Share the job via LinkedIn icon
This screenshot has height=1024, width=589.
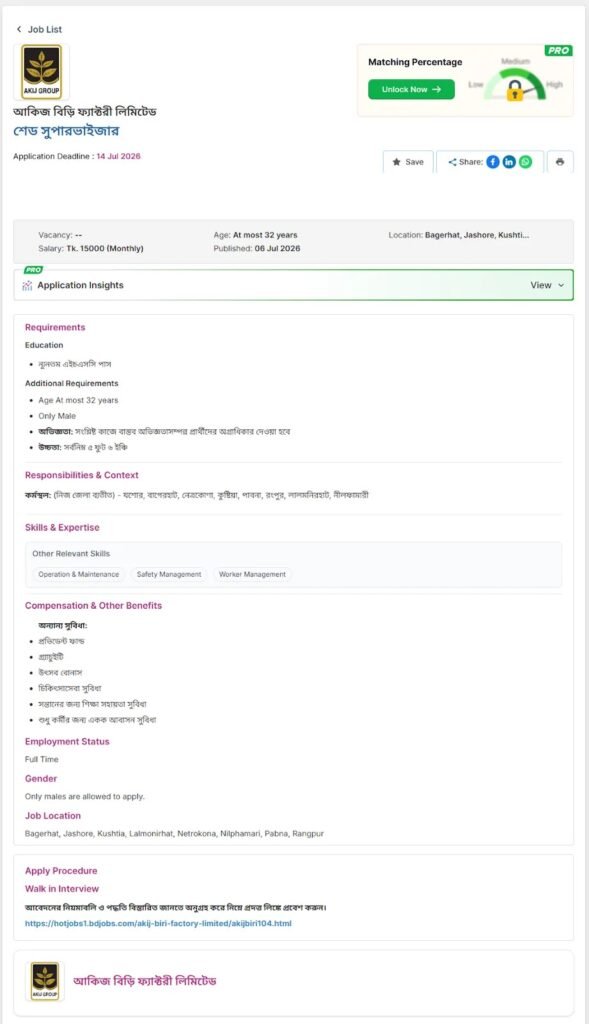pyautogui.click(x=509, y=162)
